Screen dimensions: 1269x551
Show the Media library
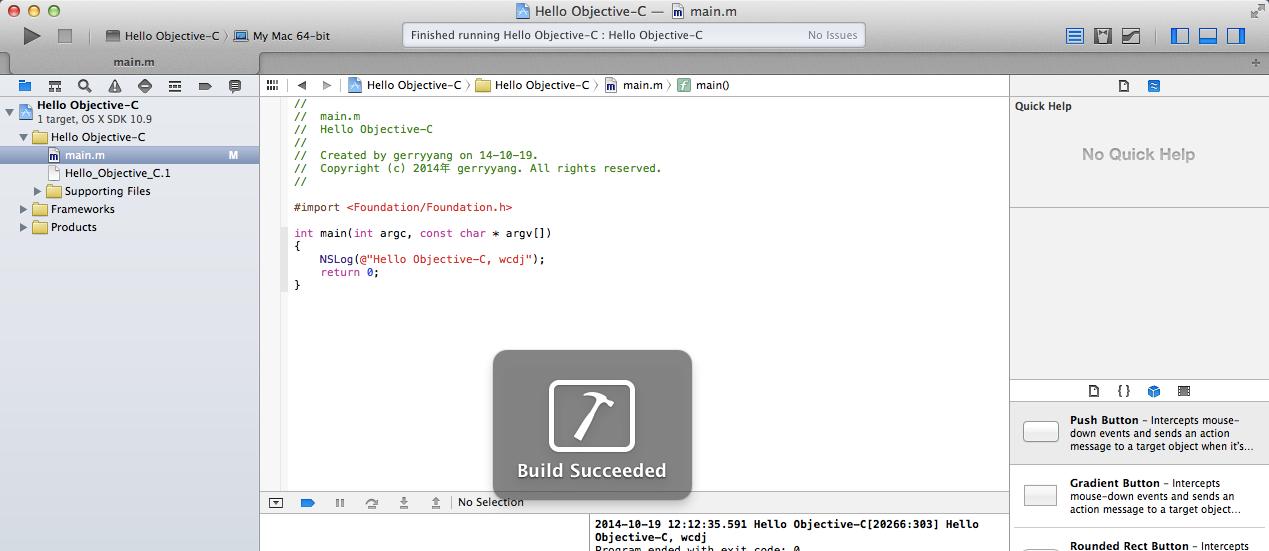click(1184, 391)
